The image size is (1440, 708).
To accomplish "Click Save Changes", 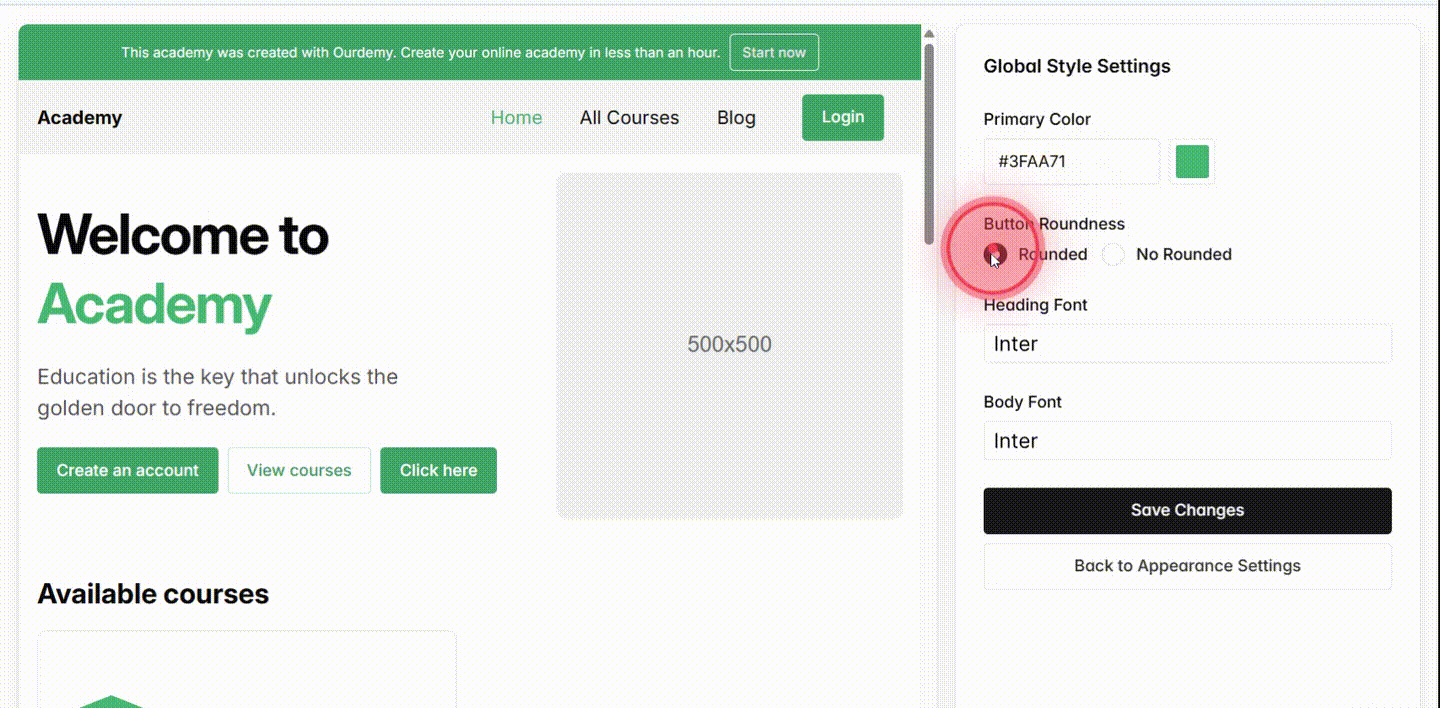I will pos(1187,510).
